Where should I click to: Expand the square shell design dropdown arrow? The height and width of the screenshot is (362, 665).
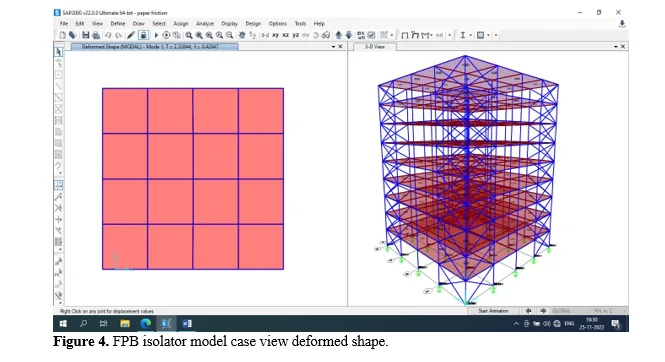[x=488, y=35]
